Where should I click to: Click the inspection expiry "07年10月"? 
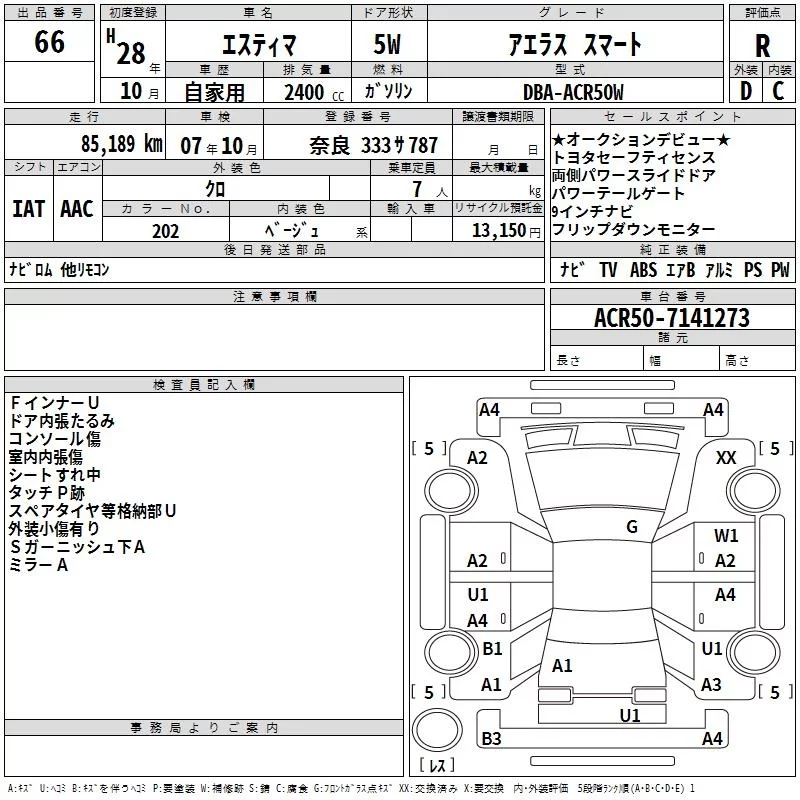tap(219, 146)
